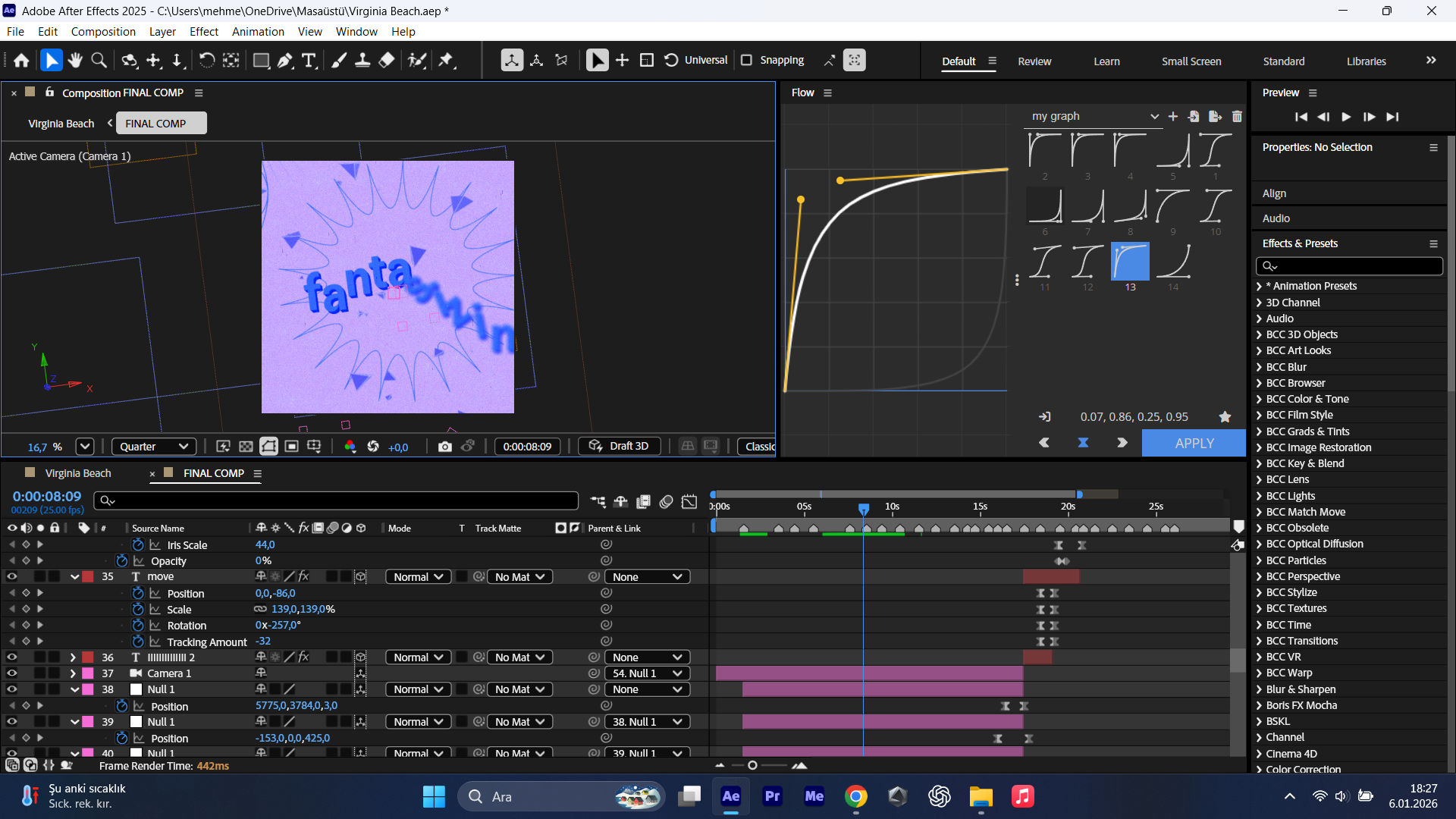Select the Roto Brush tool

[417, 61]
